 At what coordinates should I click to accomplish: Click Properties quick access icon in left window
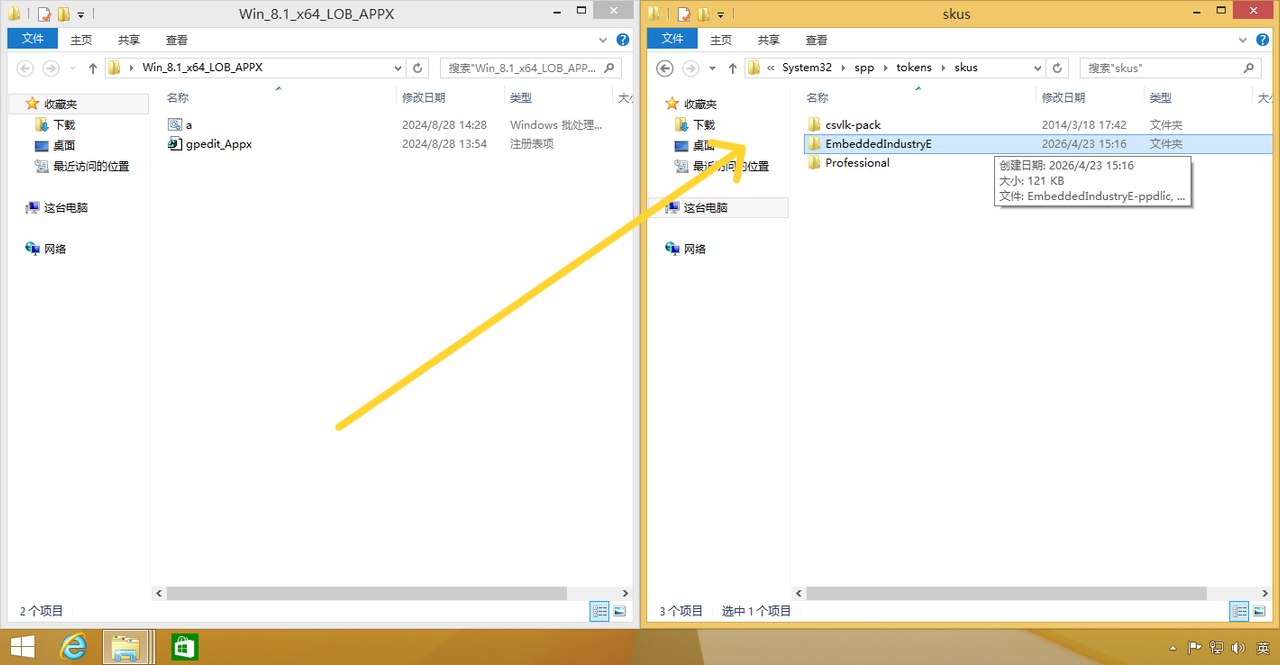(x=44, y=14)
